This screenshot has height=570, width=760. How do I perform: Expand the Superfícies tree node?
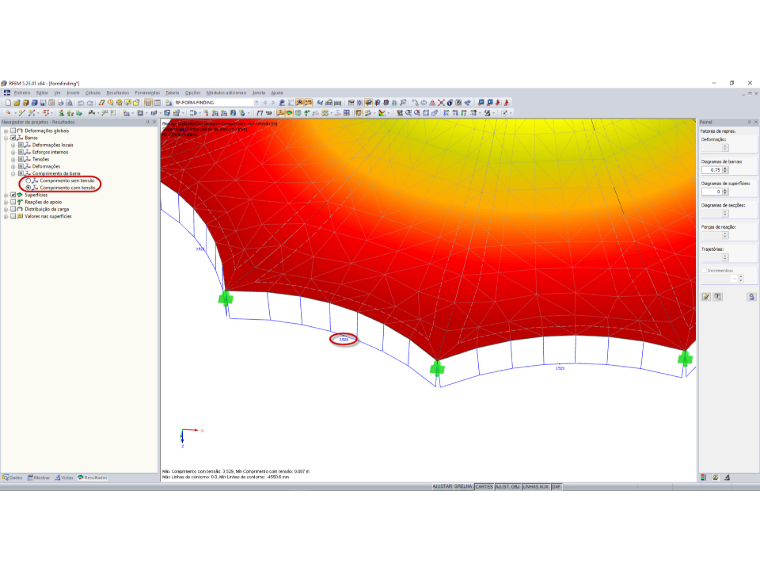pyautogui.click(x=6, y=195)
